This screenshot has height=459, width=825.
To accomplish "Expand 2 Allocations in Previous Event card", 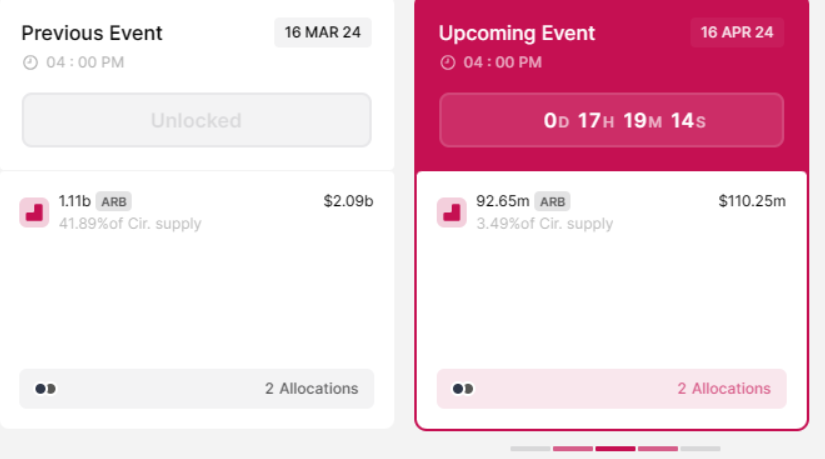I will 197,389.
